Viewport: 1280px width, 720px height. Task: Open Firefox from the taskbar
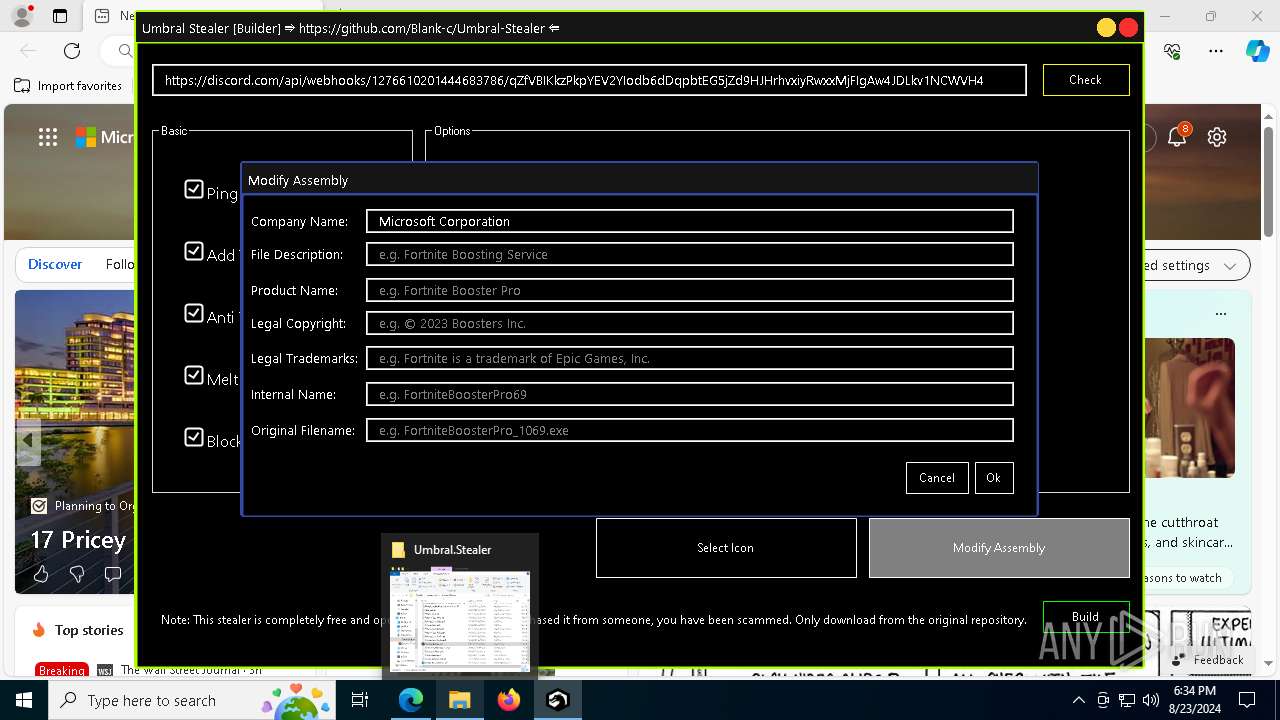pyautogui.click(x=509, y=700)
